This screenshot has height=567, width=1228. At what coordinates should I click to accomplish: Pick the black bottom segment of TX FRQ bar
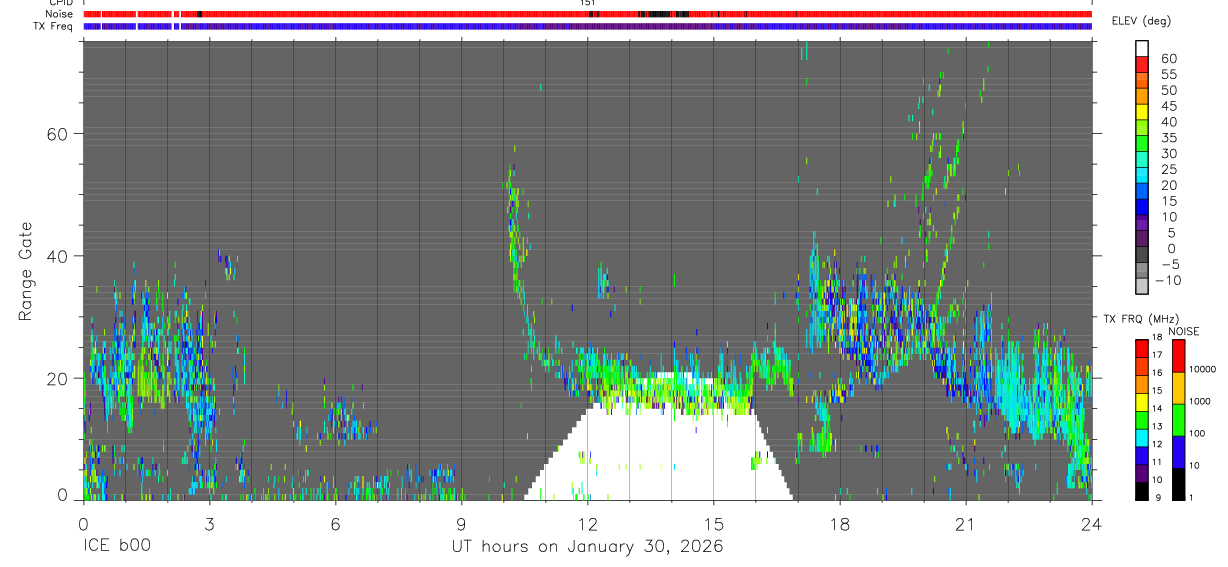pyautogui.click(x=1142, y=491)
